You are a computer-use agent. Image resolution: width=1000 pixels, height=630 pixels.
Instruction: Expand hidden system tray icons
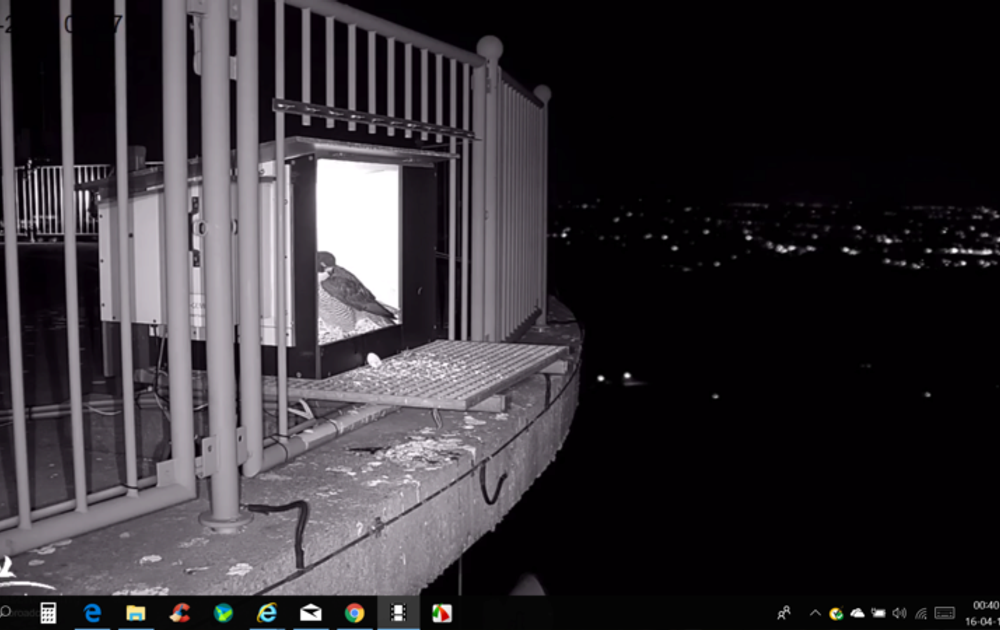(x=815, y=613)
